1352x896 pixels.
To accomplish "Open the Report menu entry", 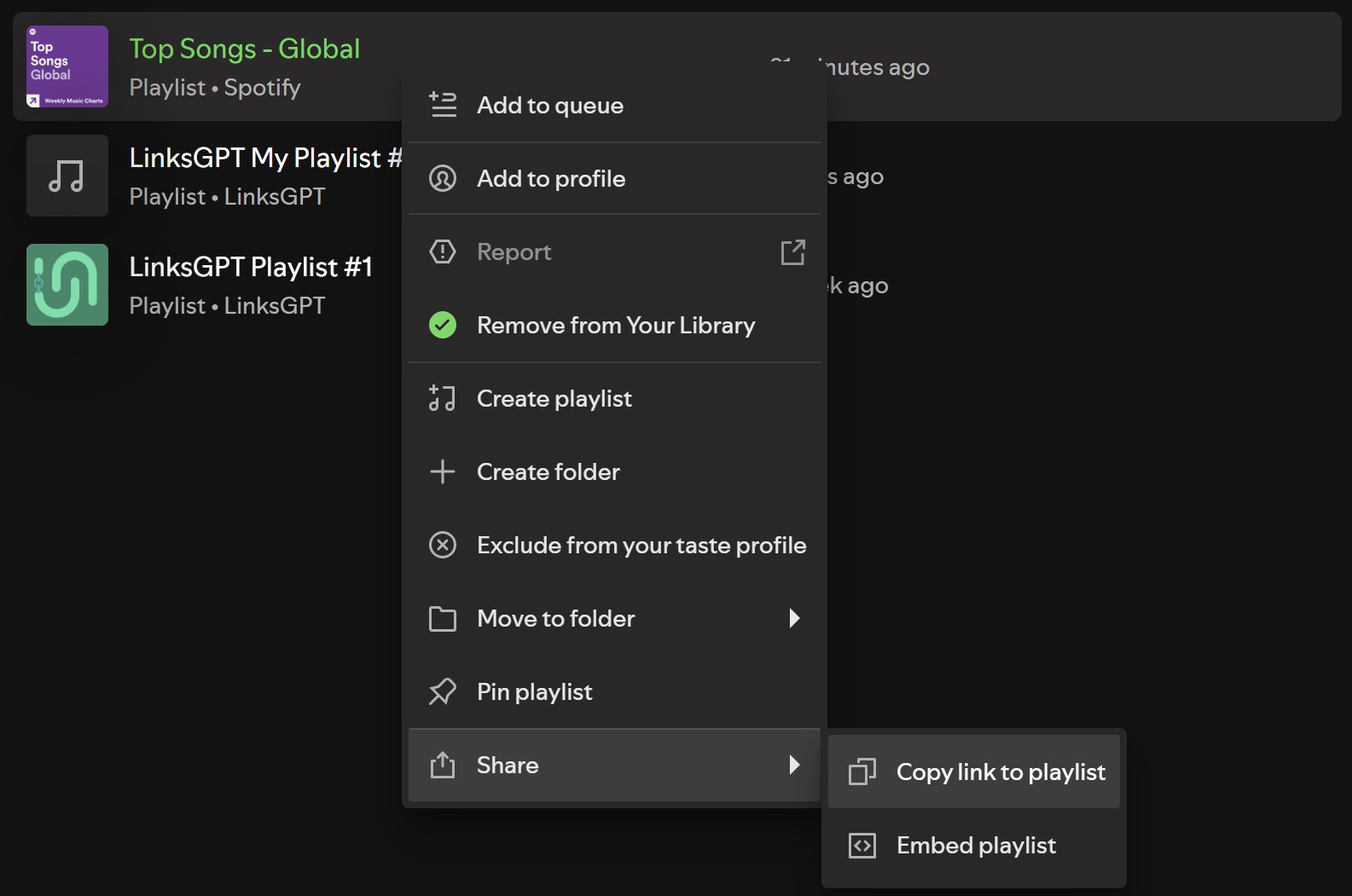I will [x=614, y=251].
